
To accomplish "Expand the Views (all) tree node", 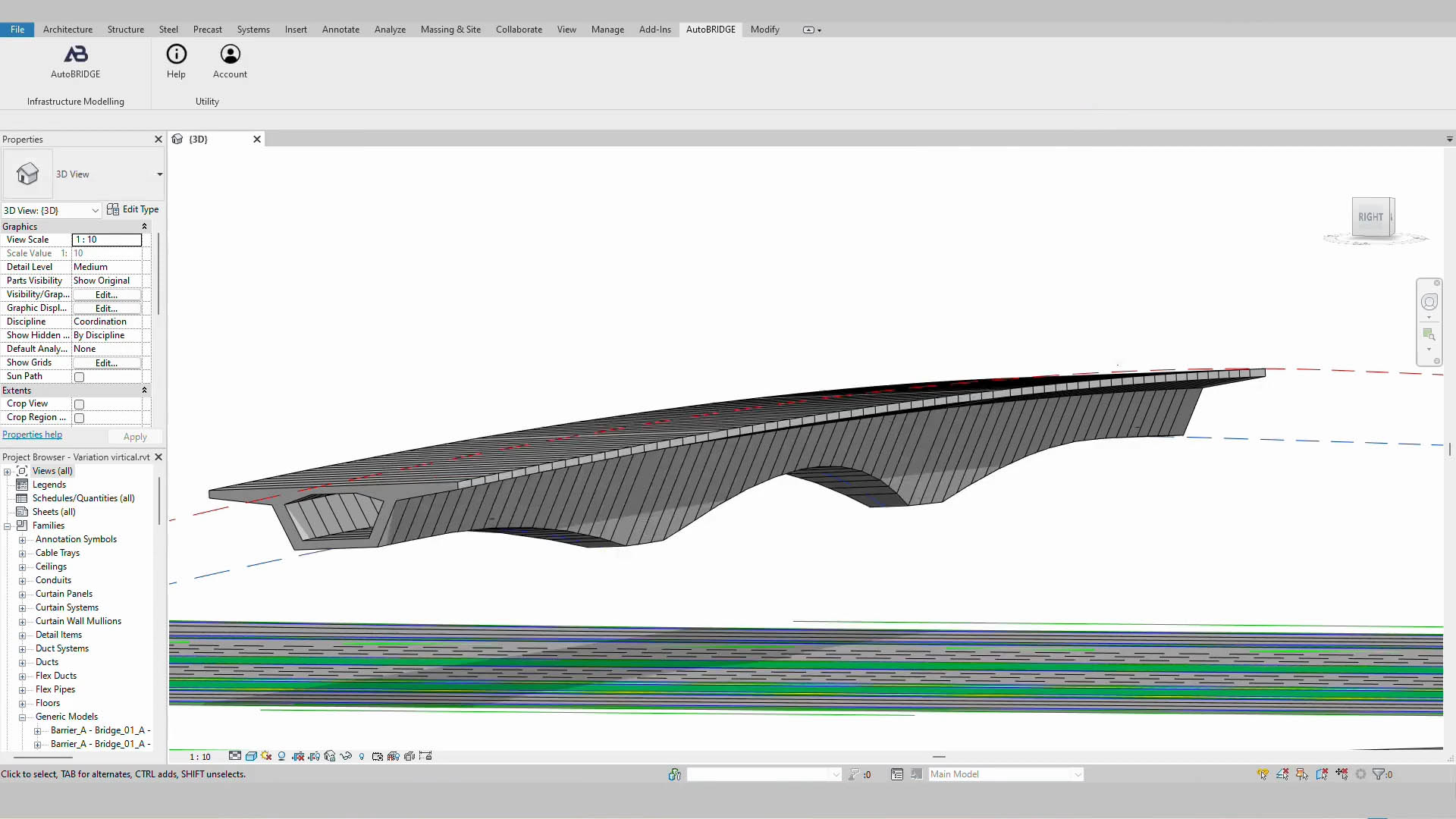I will point(8,472).
